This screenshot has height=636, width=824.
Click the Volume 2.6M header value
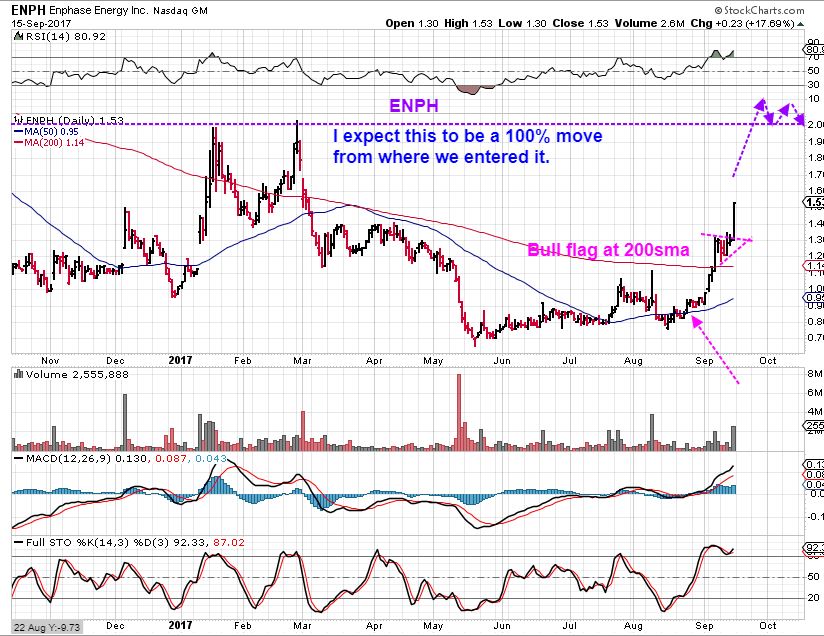650,24
